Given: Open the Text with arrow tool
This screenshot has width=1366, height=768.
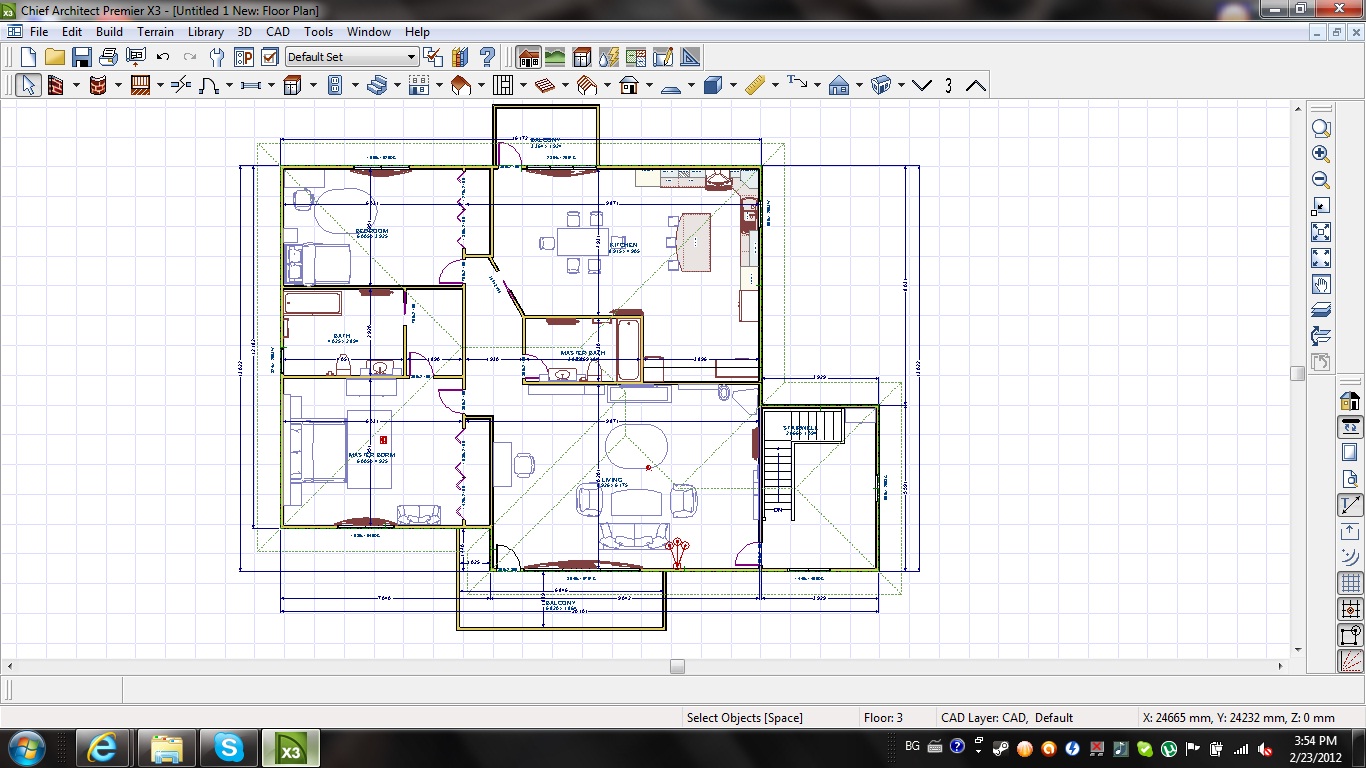Looking at the screenshot, I should [x=797, y=86].
